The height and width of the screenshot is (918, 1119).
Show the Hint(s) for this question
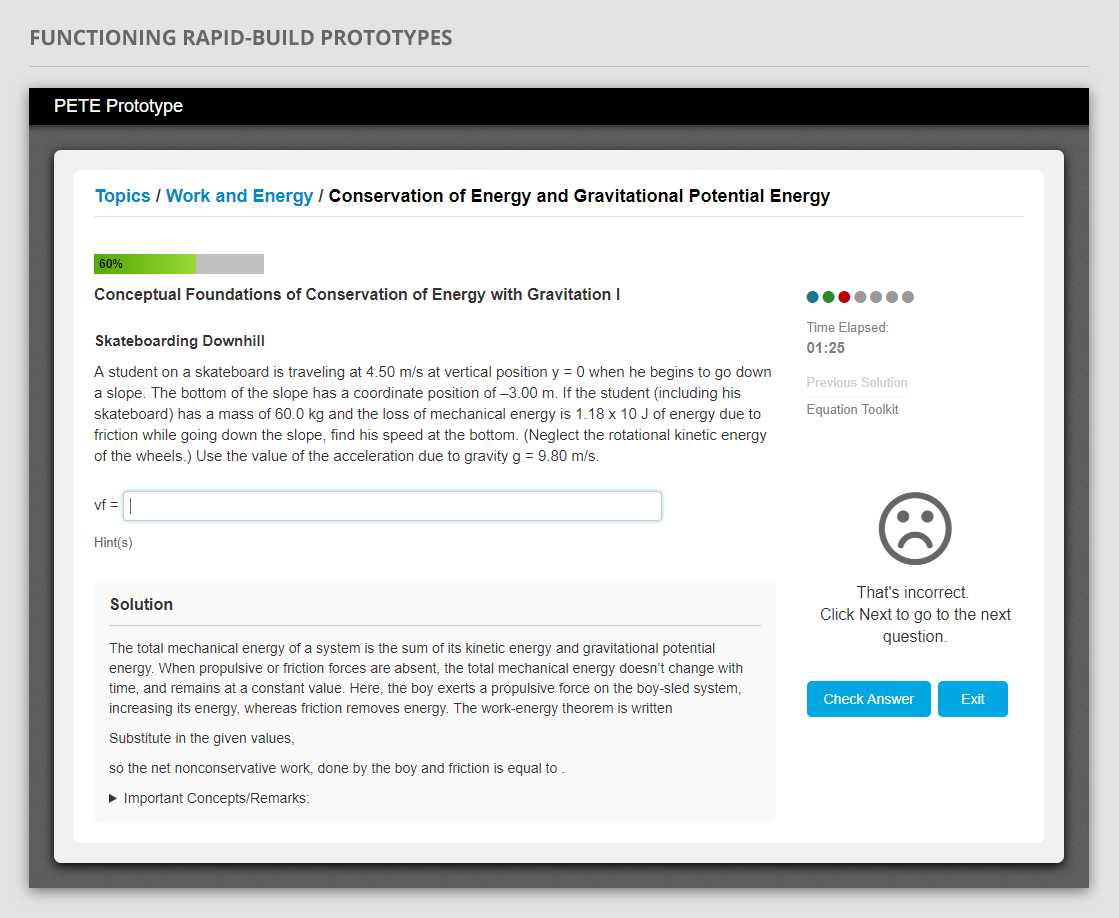tap(113, 543)
